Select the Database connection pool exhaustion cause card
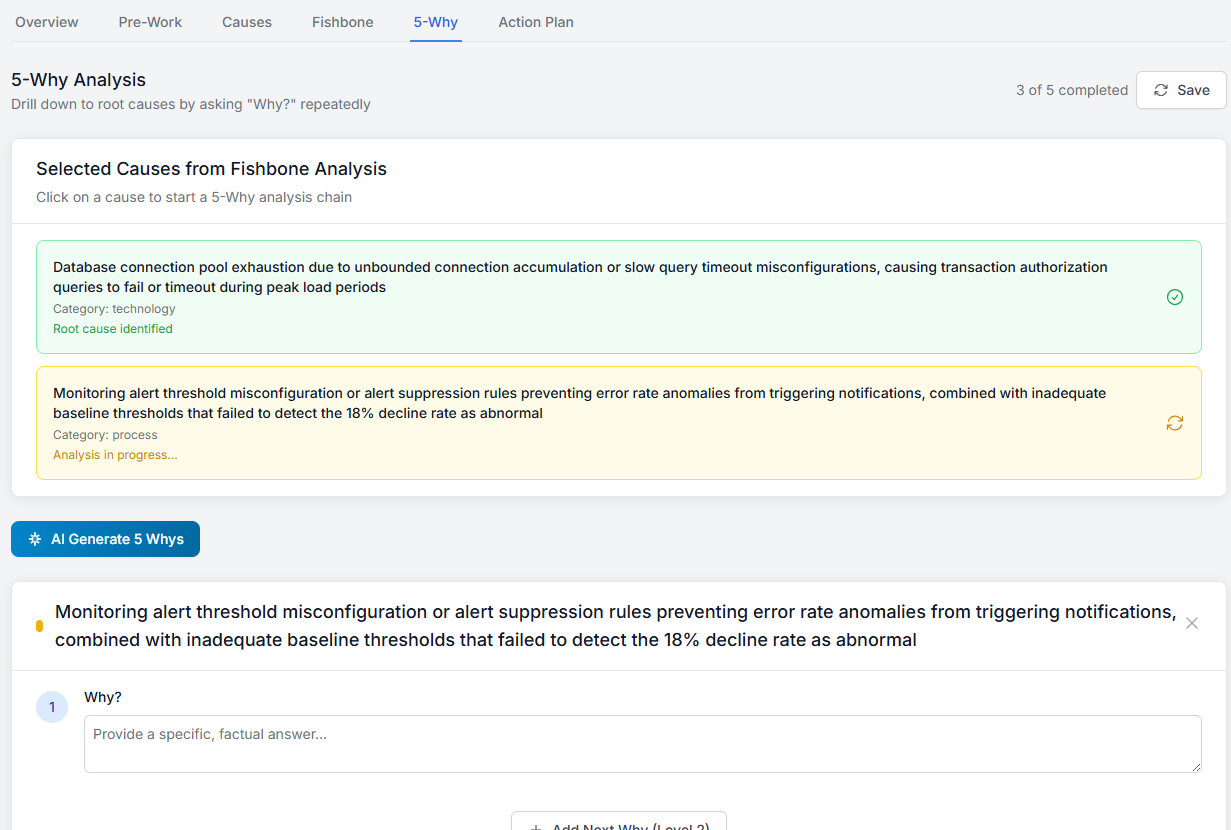The image size is (1231, 830). point(618,297)
